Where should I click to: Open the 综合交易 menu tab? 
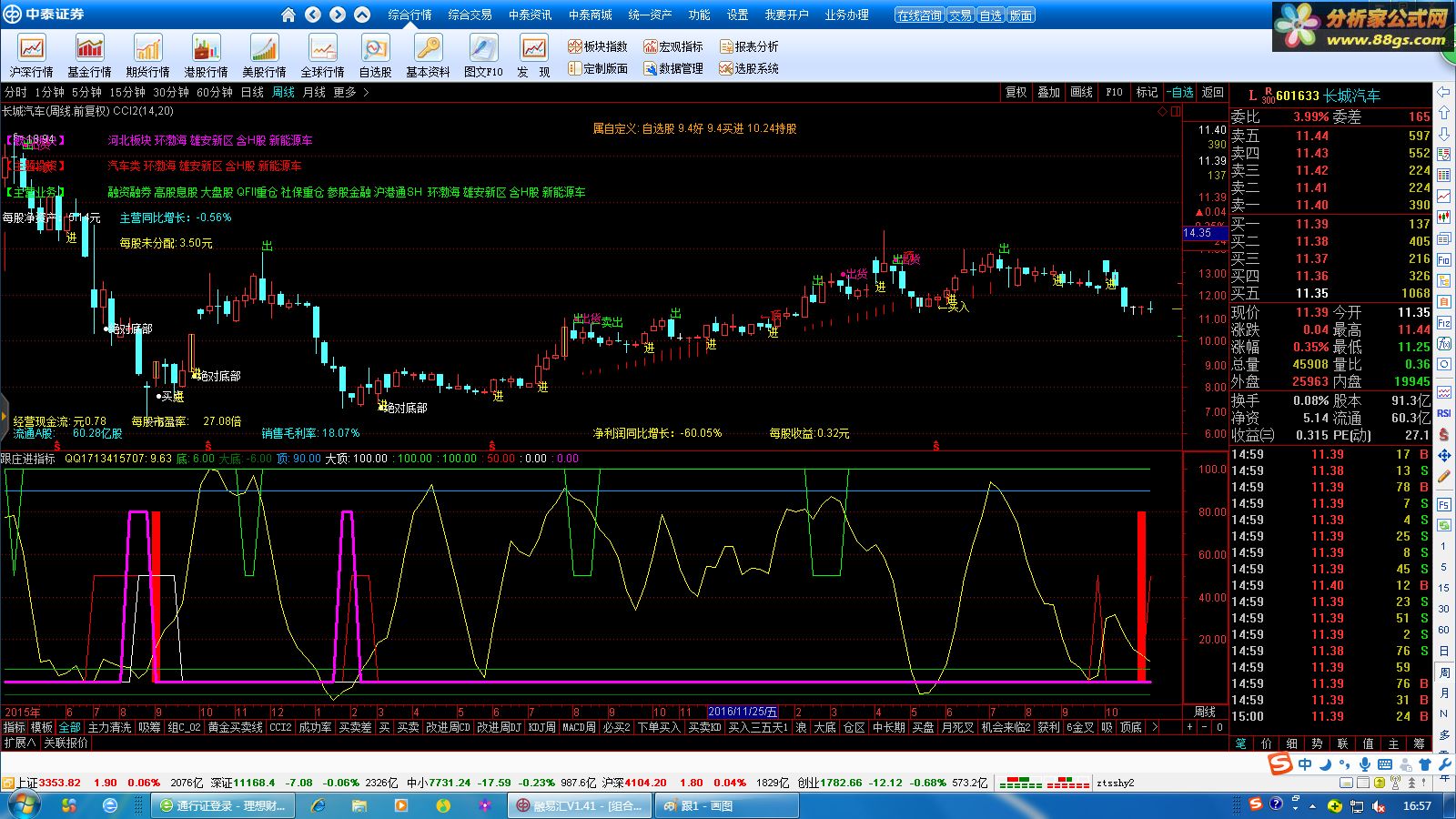[470, 15]
